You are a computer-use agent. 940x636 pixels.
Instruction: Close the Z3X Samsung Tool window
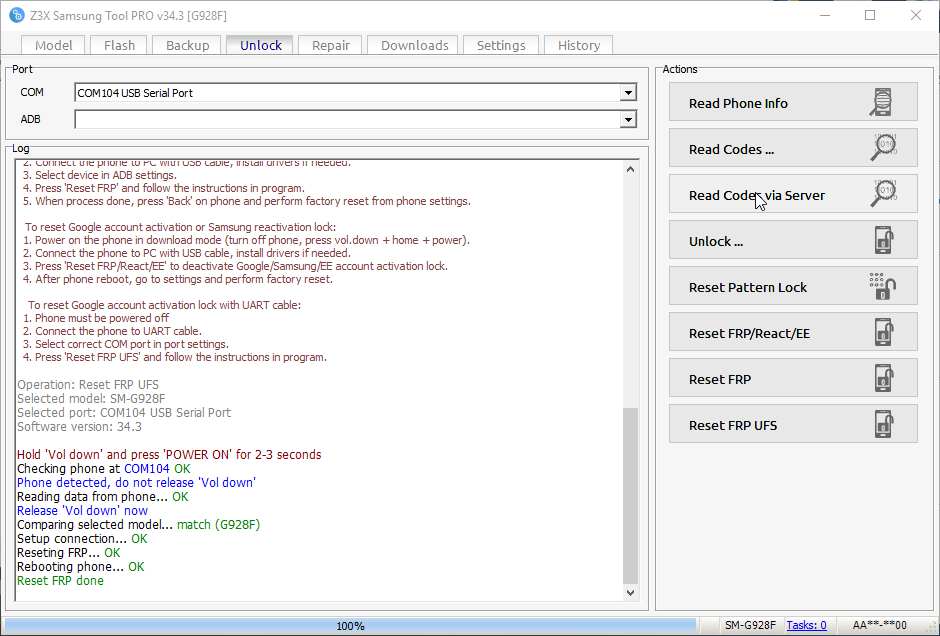coord(915,16)
